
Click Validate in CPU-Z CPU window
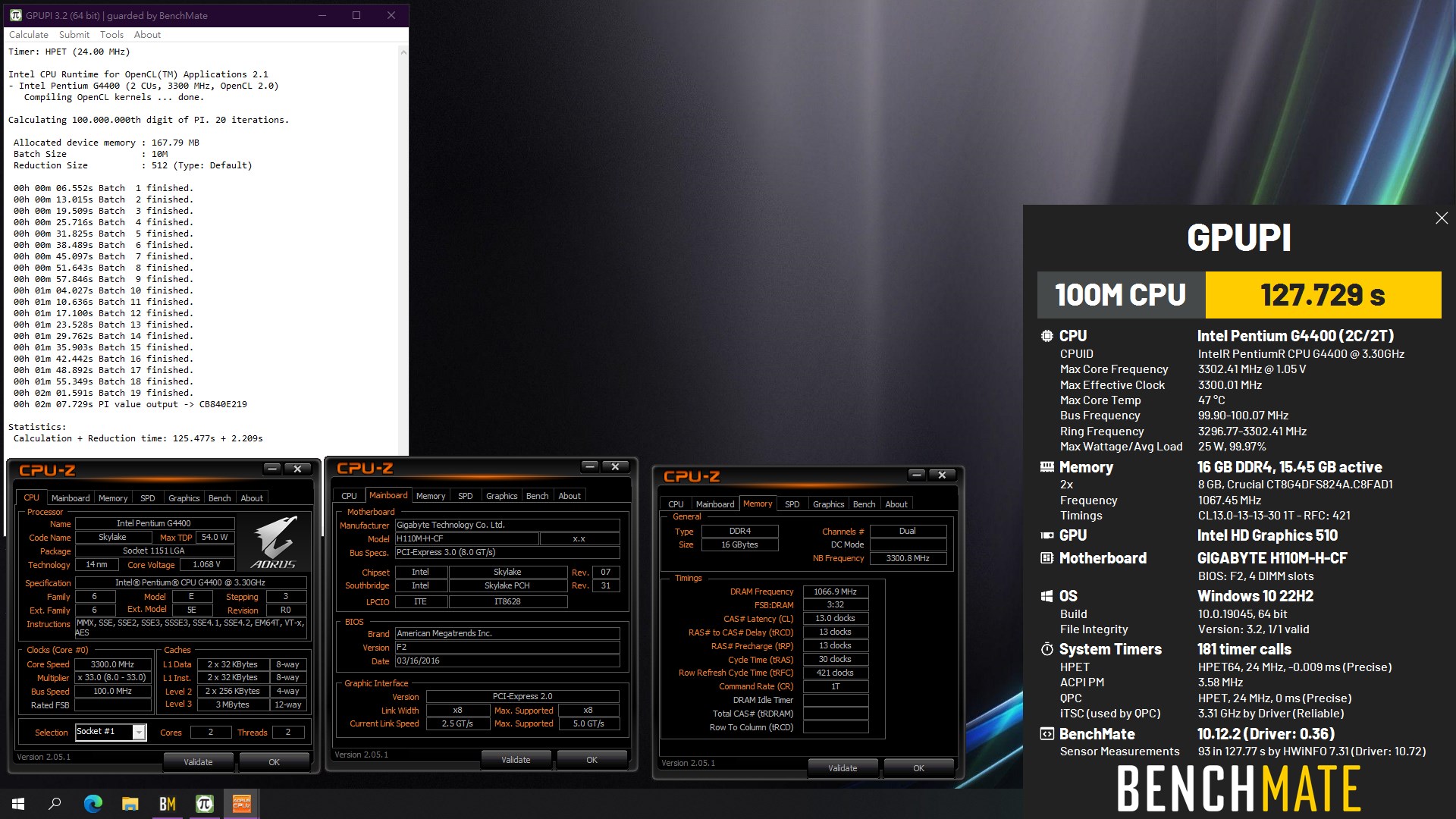[x=198, y=762]
